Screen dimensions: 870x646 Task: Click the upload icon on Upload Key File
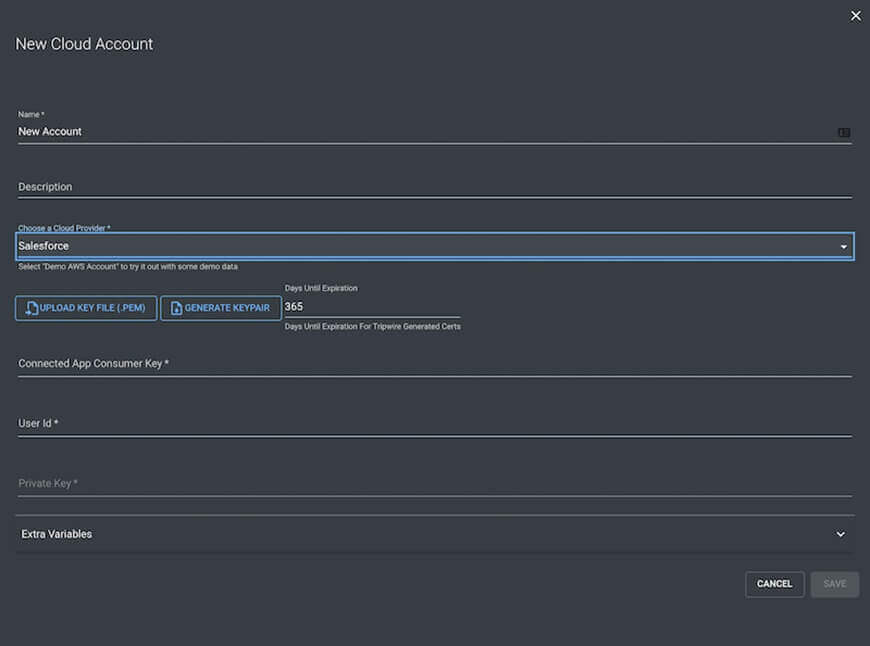point(31,308)
